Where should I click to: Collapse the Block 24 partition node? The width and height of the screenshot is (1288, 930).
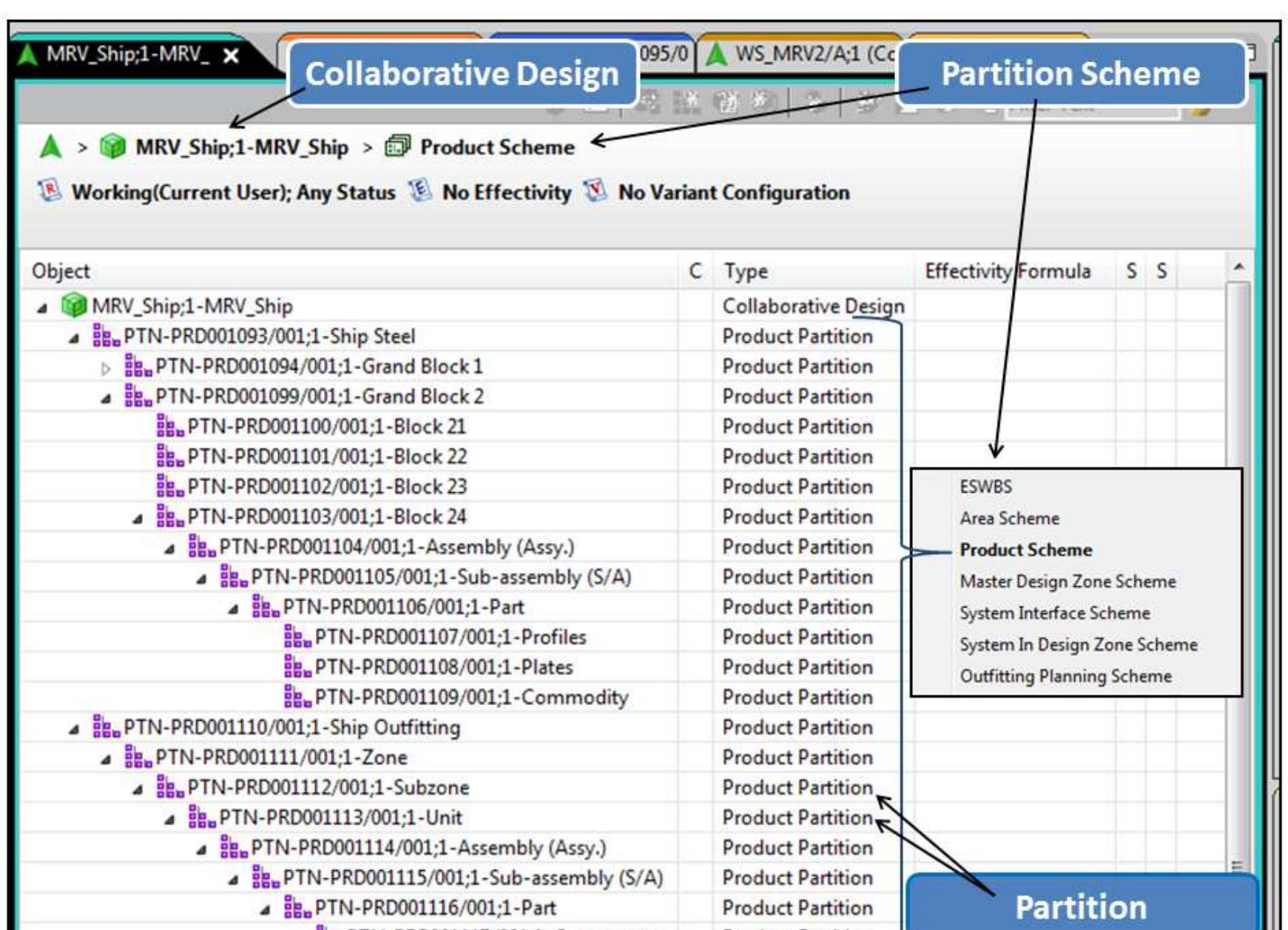138,519
